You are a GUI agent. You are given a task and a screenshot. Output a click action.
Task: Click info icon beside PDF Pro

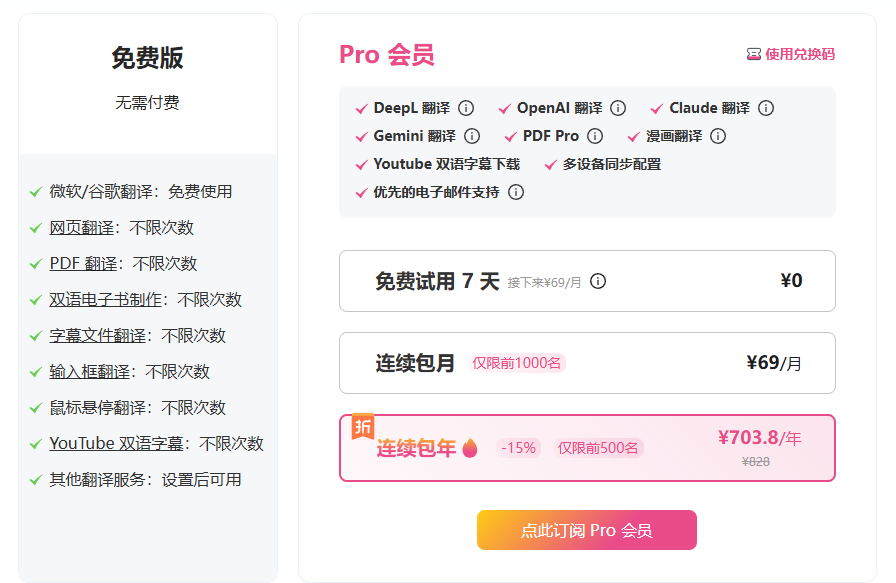(595, 136)
